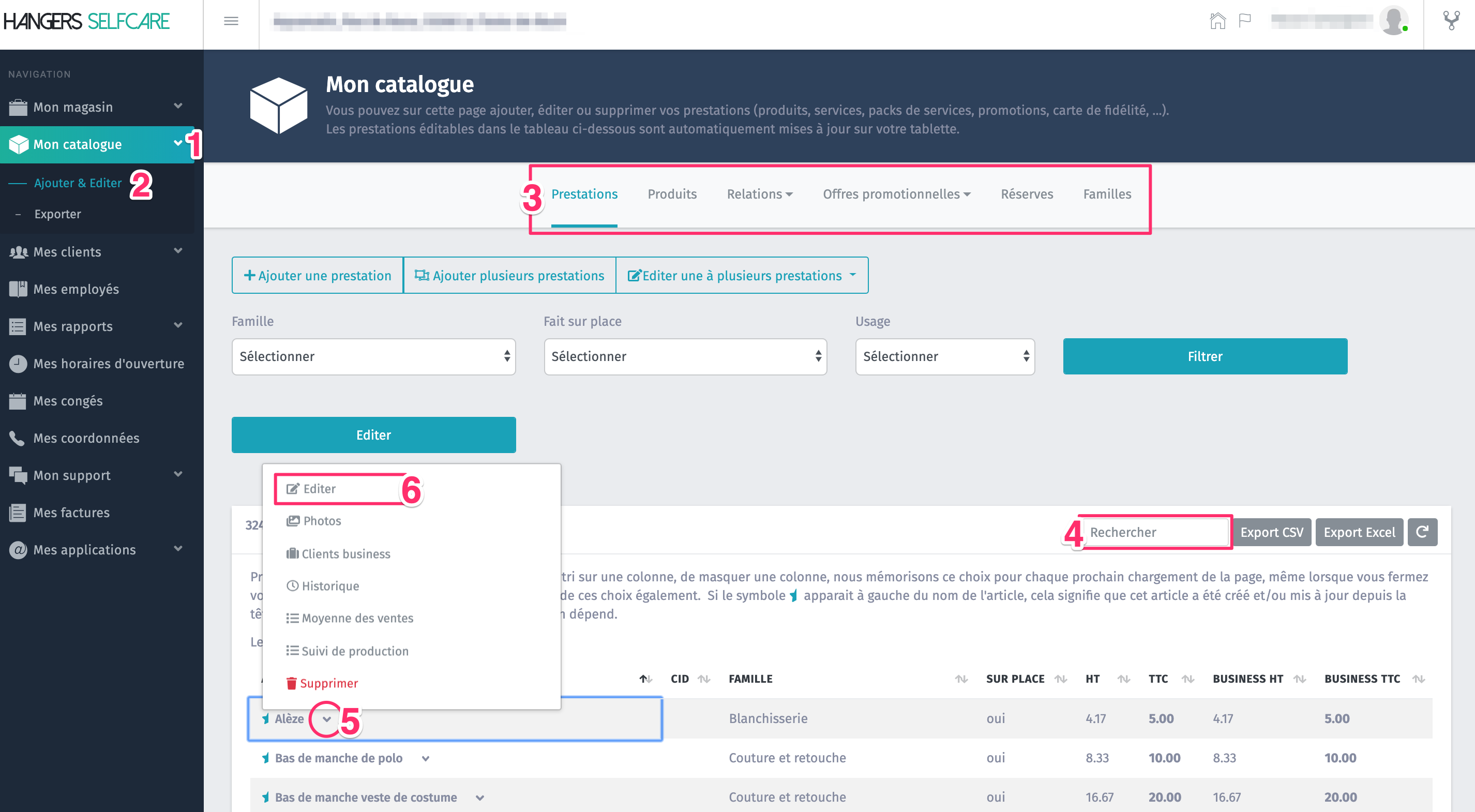Switch to the Produits tab

point(672,194)
